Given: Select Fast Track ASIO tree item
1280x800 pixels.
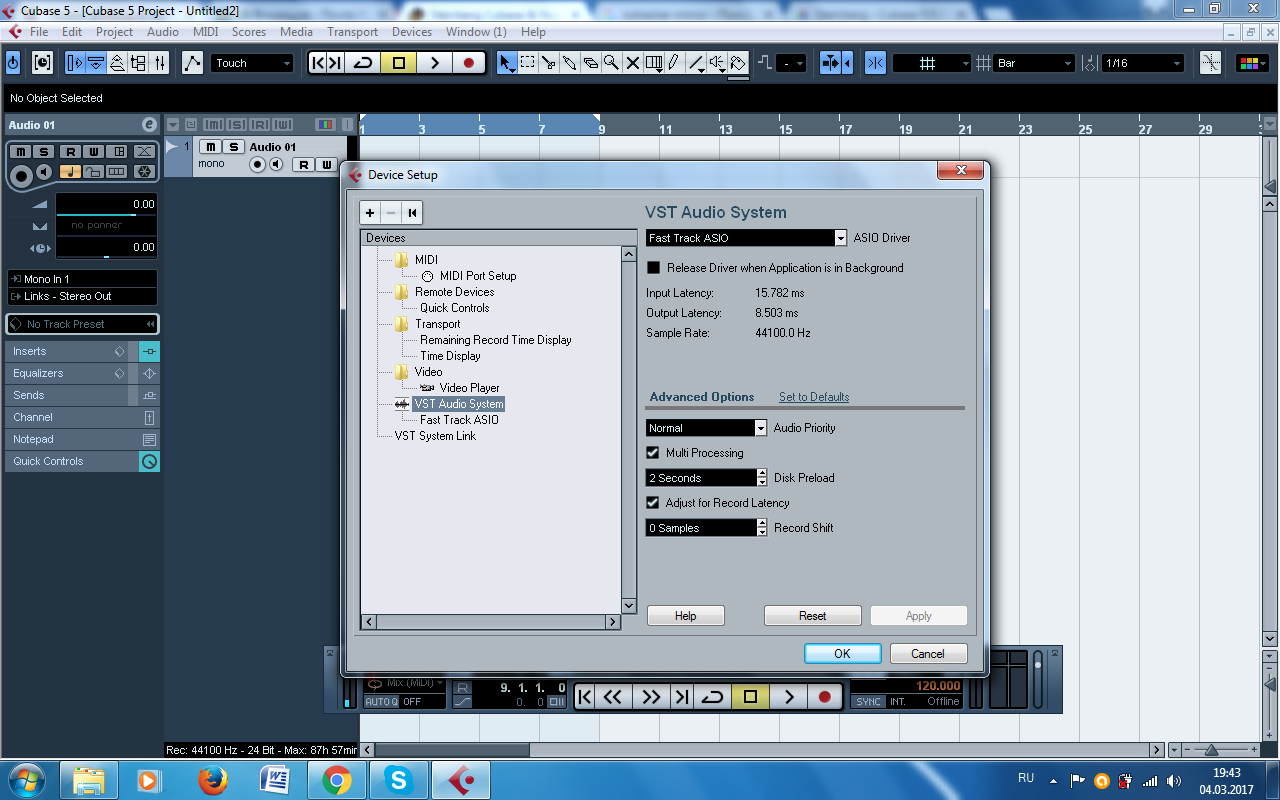Looking at the screenshot, I should point(459,420).
